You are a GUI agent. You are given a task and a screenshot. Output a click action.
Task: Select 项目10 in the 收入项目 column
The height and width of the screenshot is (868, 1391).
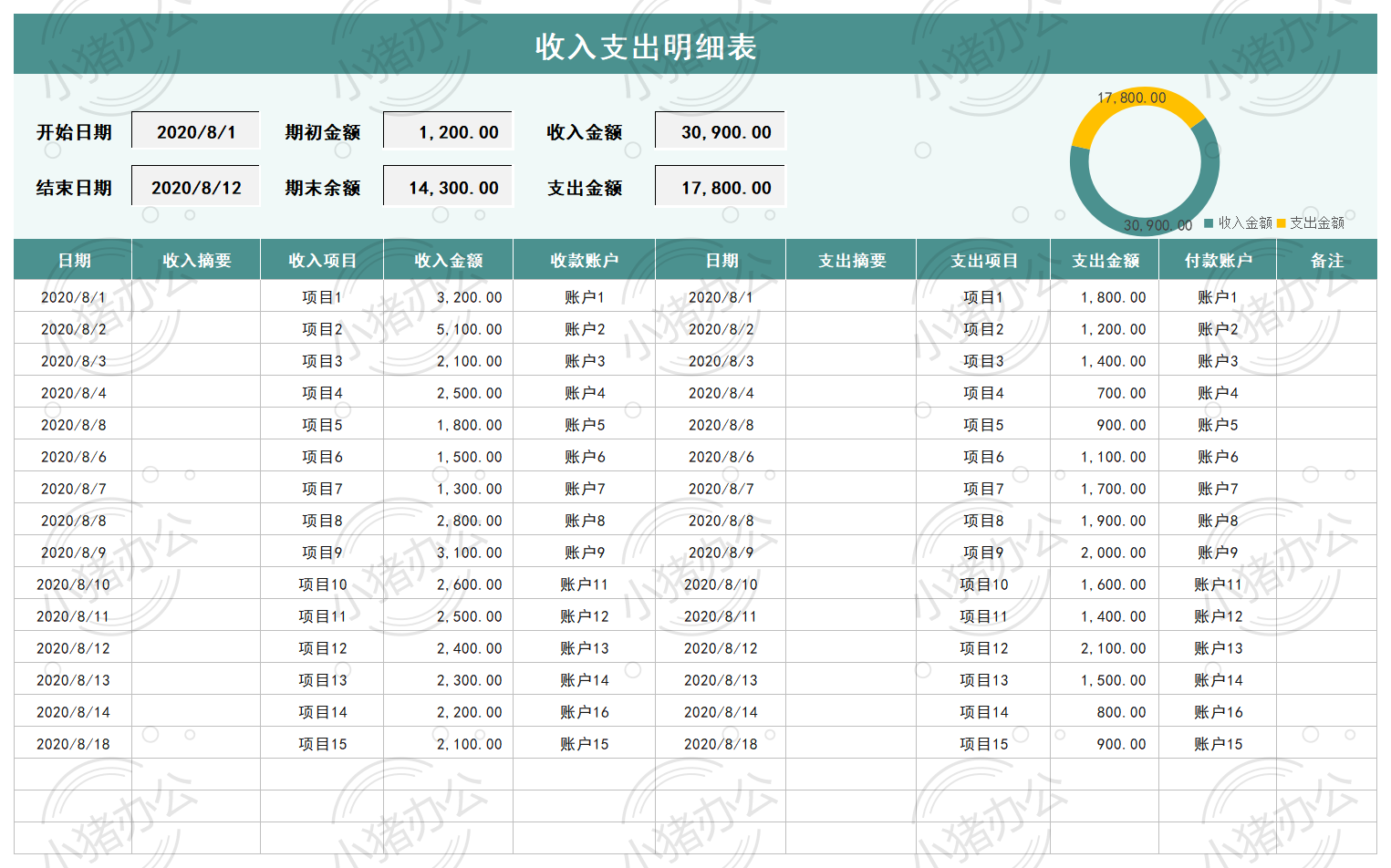pos(322,584)
